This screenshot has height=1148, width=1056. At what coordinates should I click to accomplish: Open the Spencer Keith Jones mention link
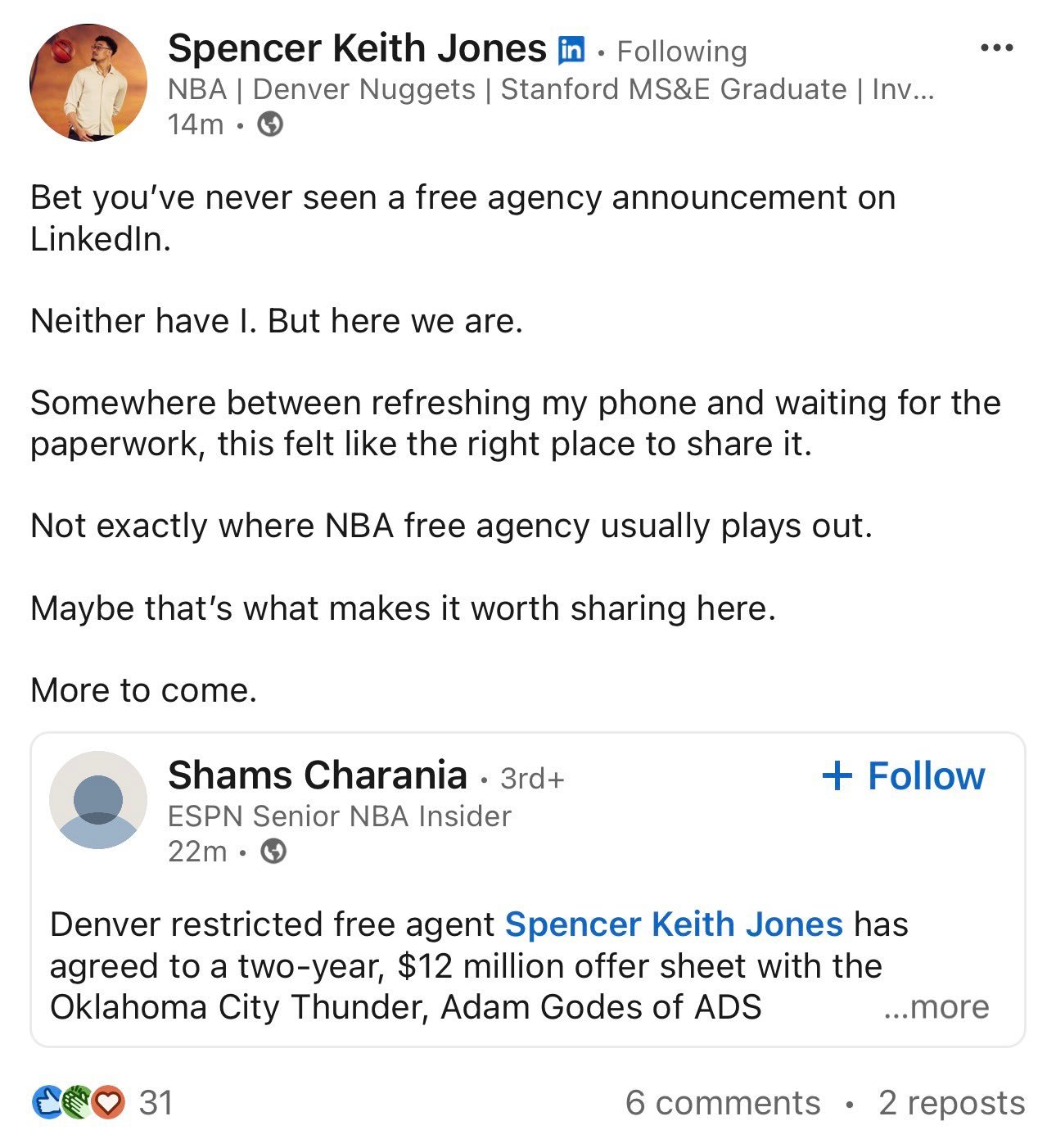(674, 924)
